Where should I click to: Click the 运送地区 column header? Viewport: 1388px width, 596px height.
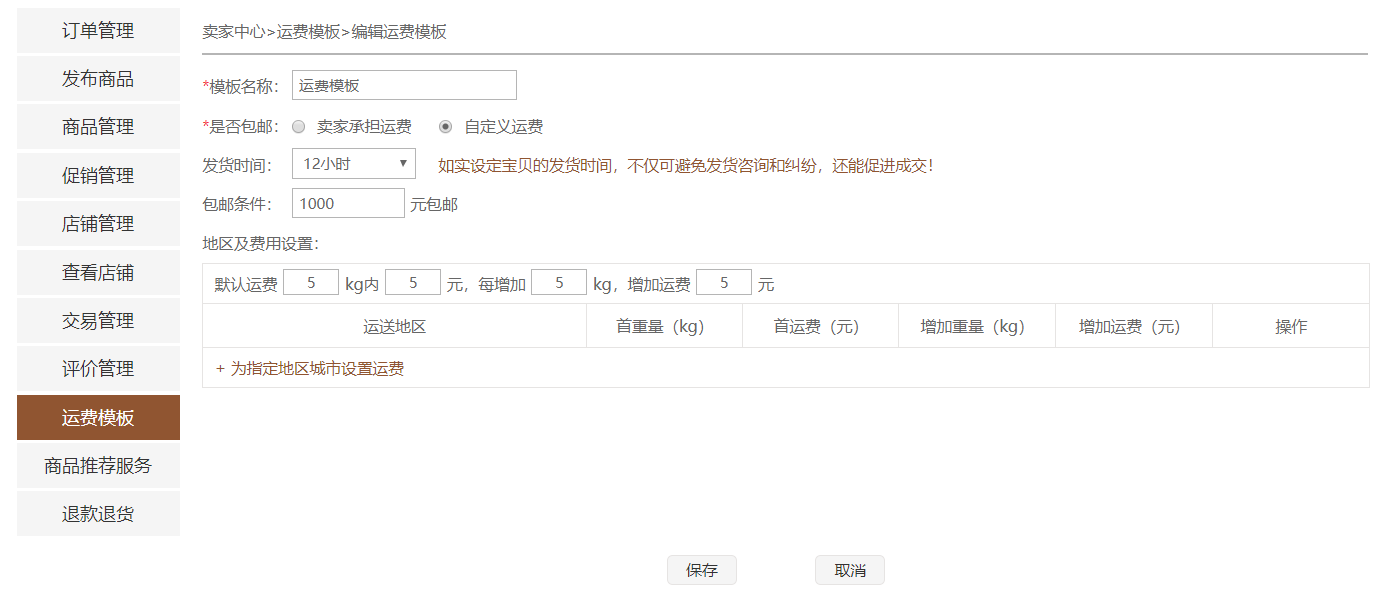click(x=395, y=326)
